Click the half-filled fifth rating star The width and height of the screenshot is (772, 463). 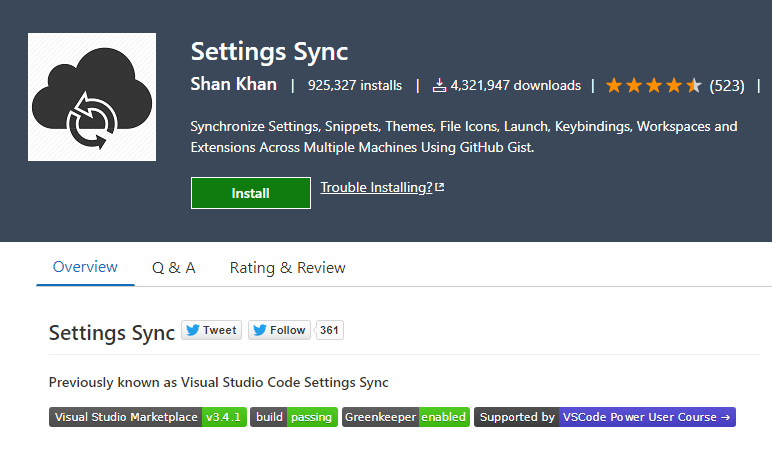pos(694,86)
